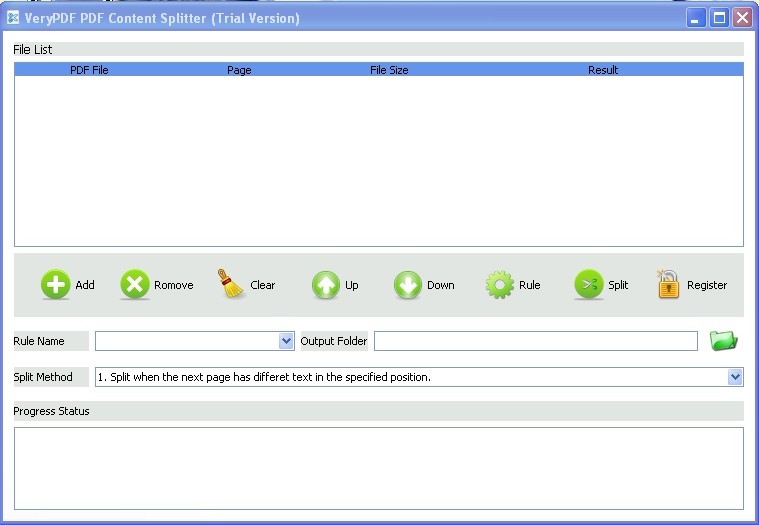Open settings via the gear Rule icon
Image resolution: width=759 pixels, height=525 pixels.
click(500, 285)
